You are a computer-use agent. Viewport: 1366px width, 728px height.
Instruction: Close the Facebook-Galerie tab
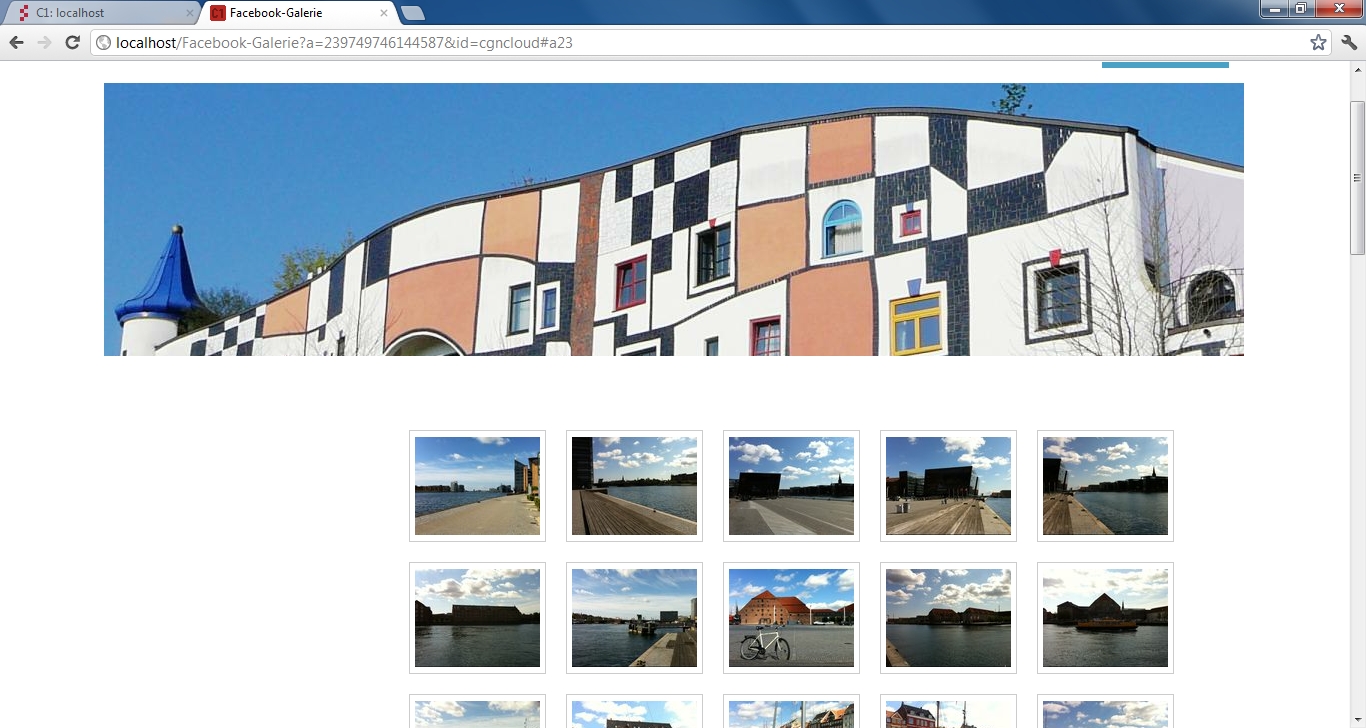click(x=384, y=13)
